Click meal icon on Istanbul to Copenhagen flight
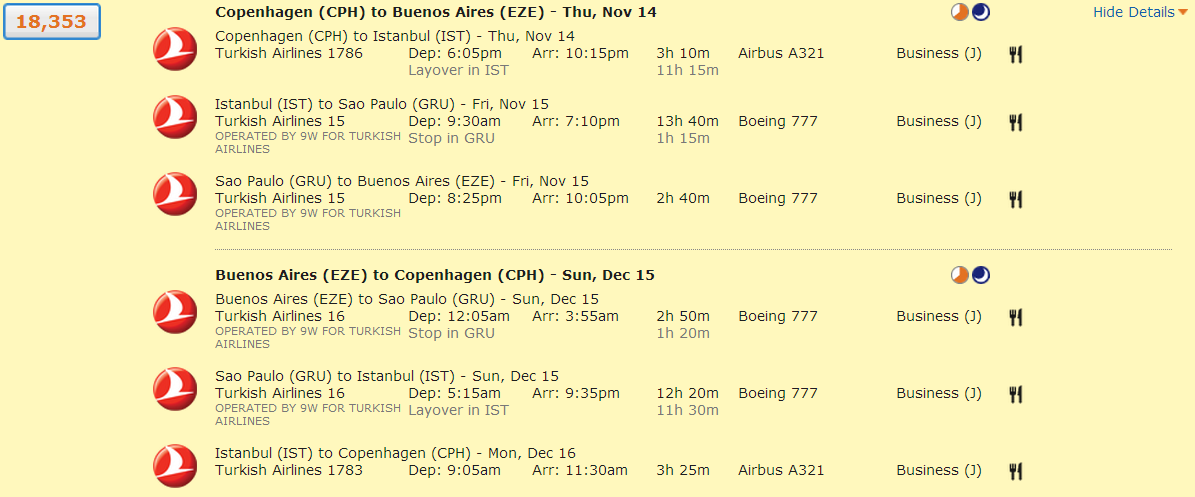The image size is (1195, 497). coord(1015,471)
